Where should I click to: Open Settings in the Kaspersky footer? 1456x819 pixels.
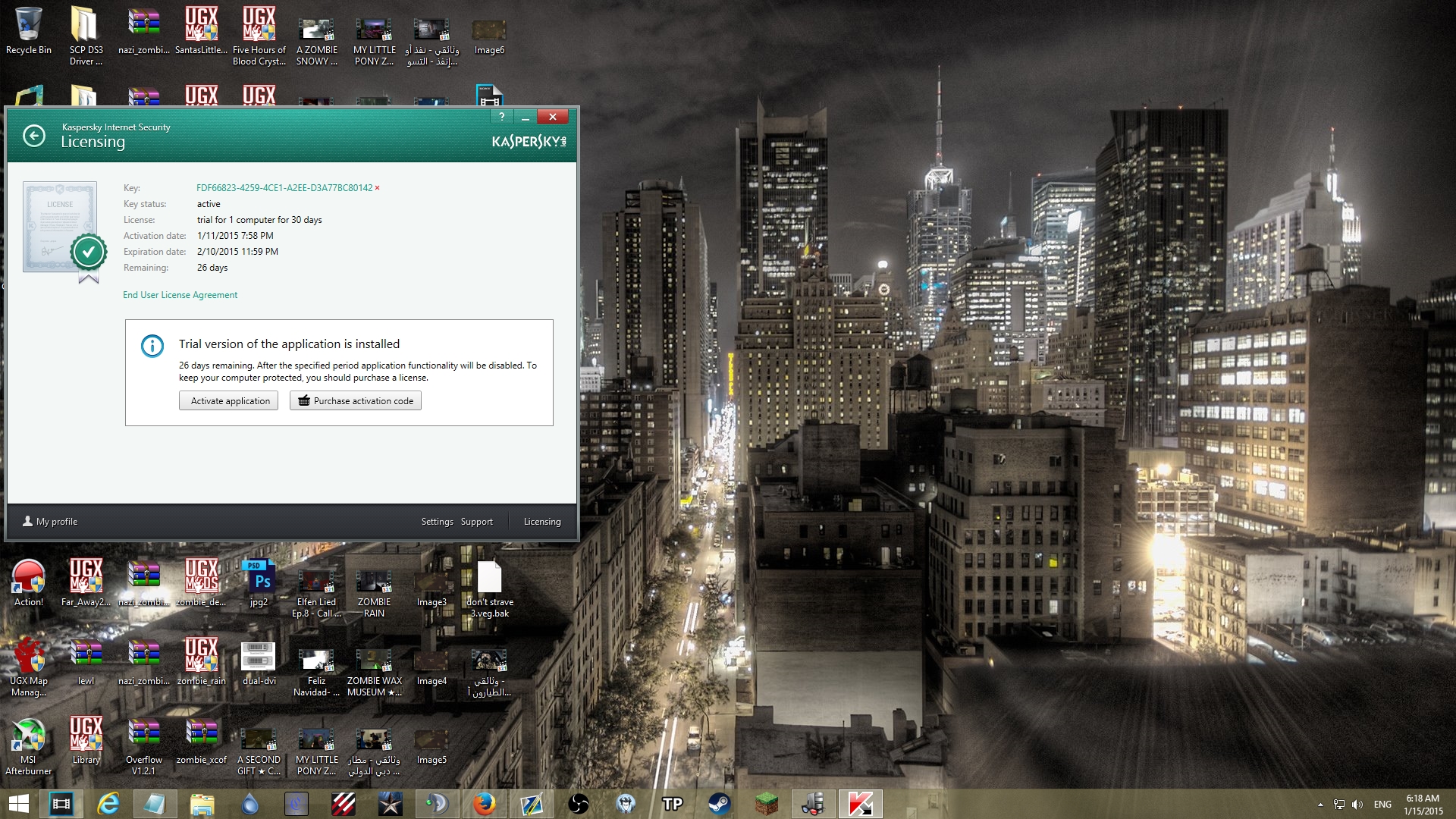(437, 522)
